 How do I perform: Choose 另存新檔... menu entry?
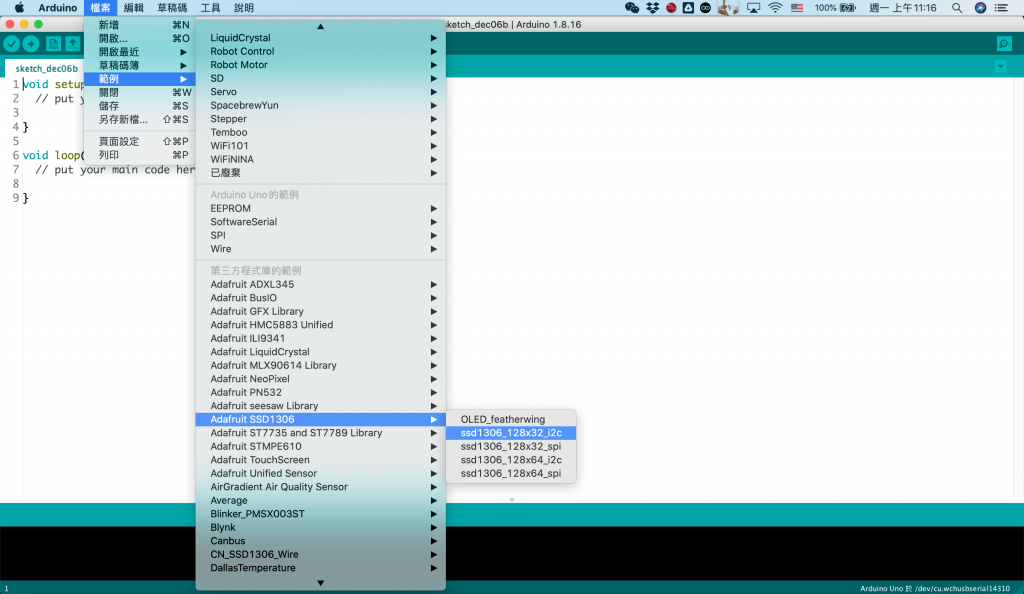[x=140, y=119]
